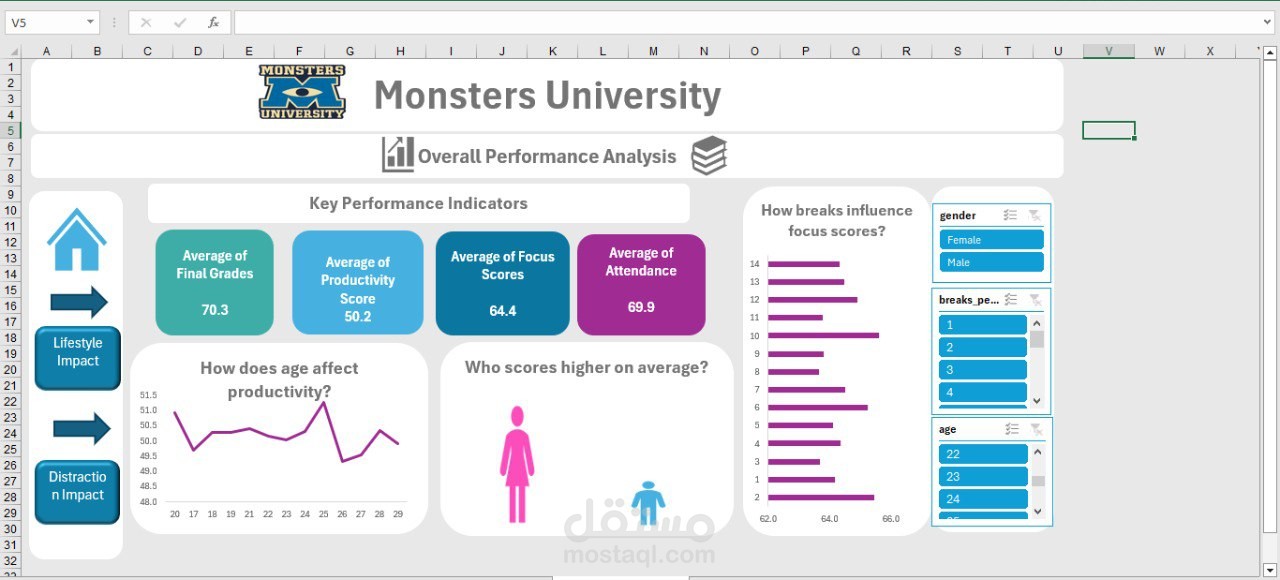Click the bar for 2 breaks

point(821,497)
